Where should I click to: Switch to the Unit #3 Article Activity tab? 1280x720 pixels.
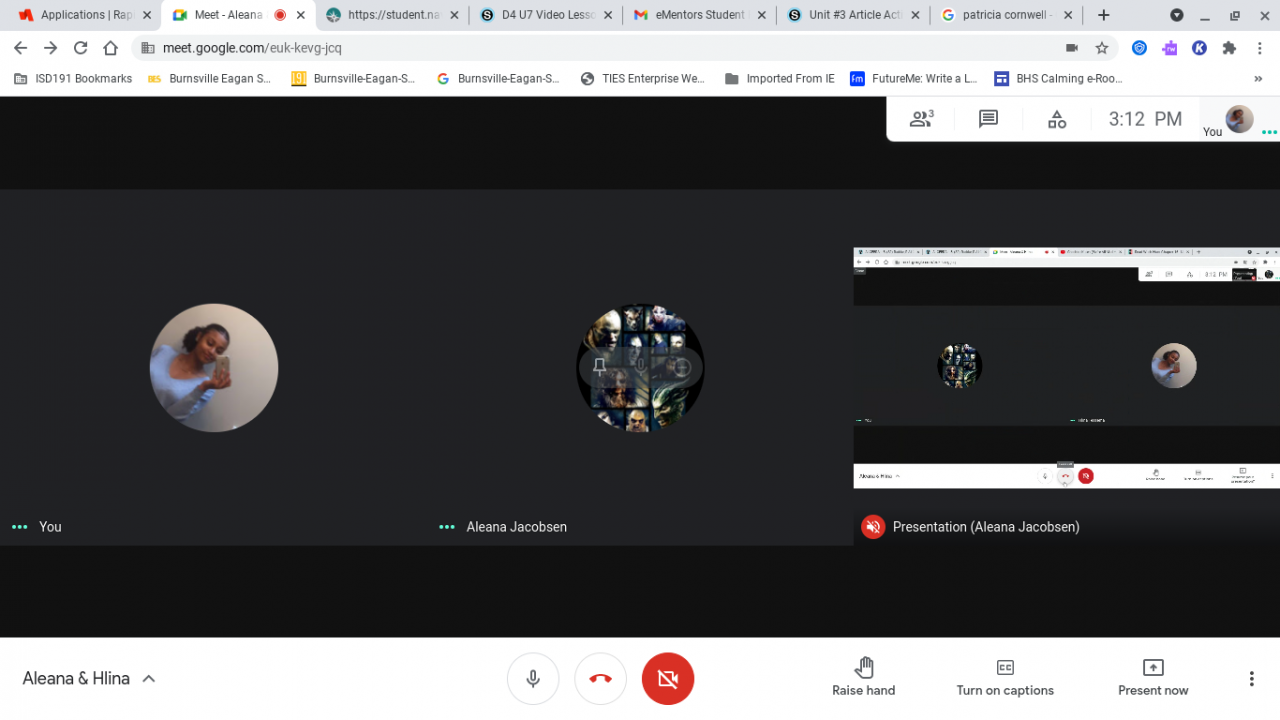tap(853, 15)
